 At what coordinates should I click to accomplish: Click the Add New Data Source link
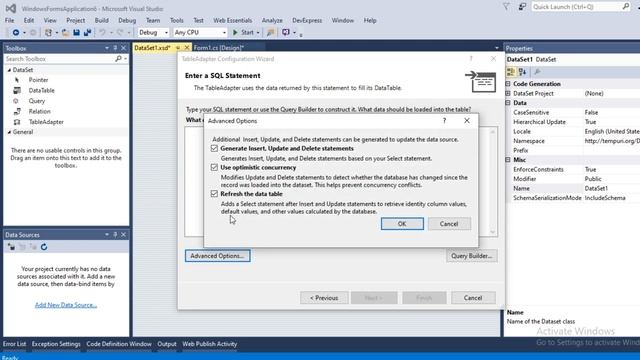(x=66, y=305)
